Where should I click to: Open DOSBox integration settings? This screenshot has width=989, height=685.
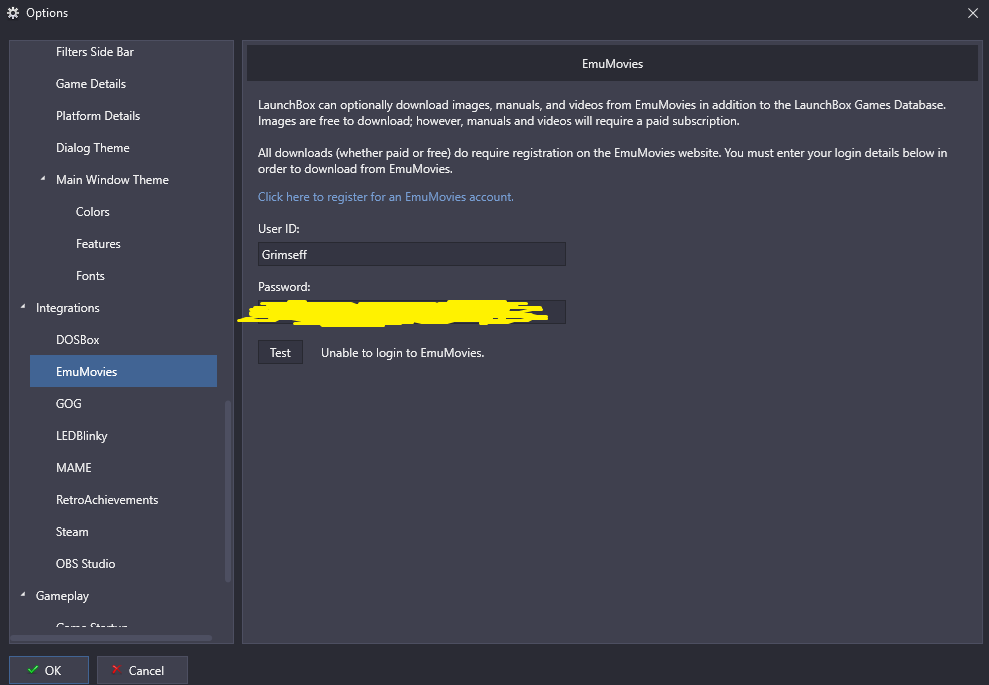tap(78, 340)
